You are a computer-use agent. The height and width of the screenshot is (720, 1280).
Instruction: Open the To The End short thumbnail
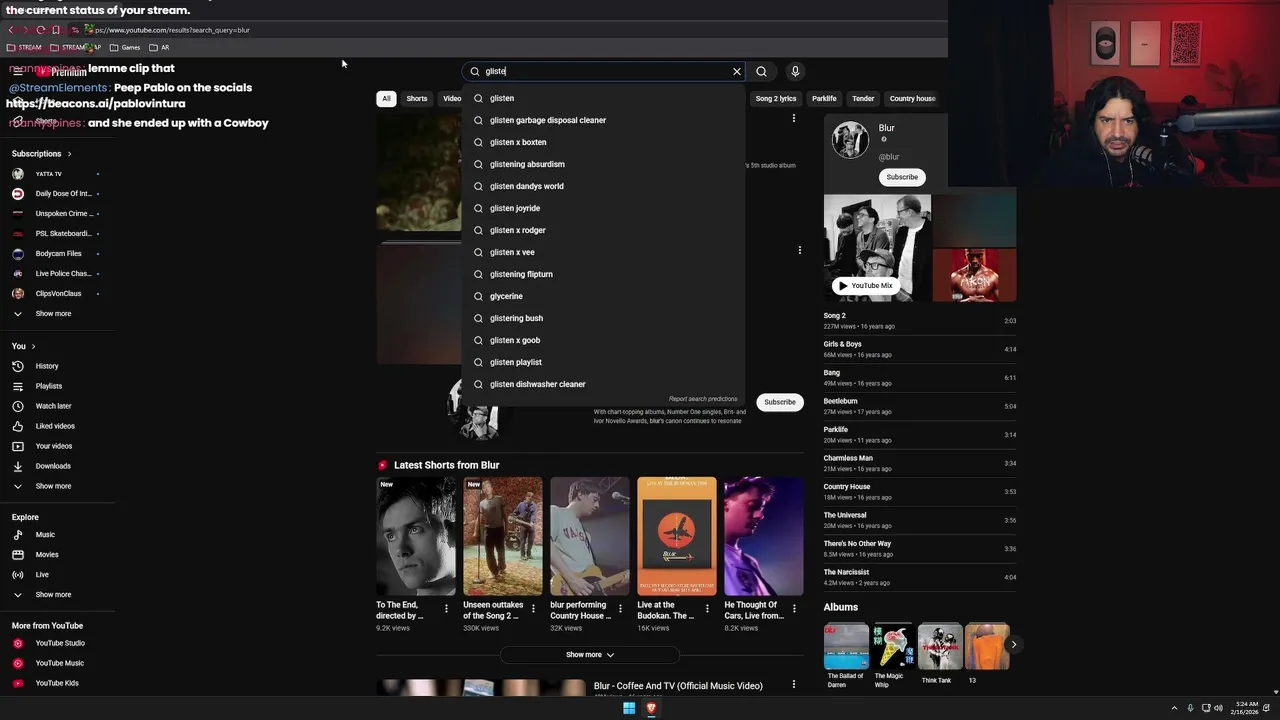pyautogui.click(x=416, y=536)
